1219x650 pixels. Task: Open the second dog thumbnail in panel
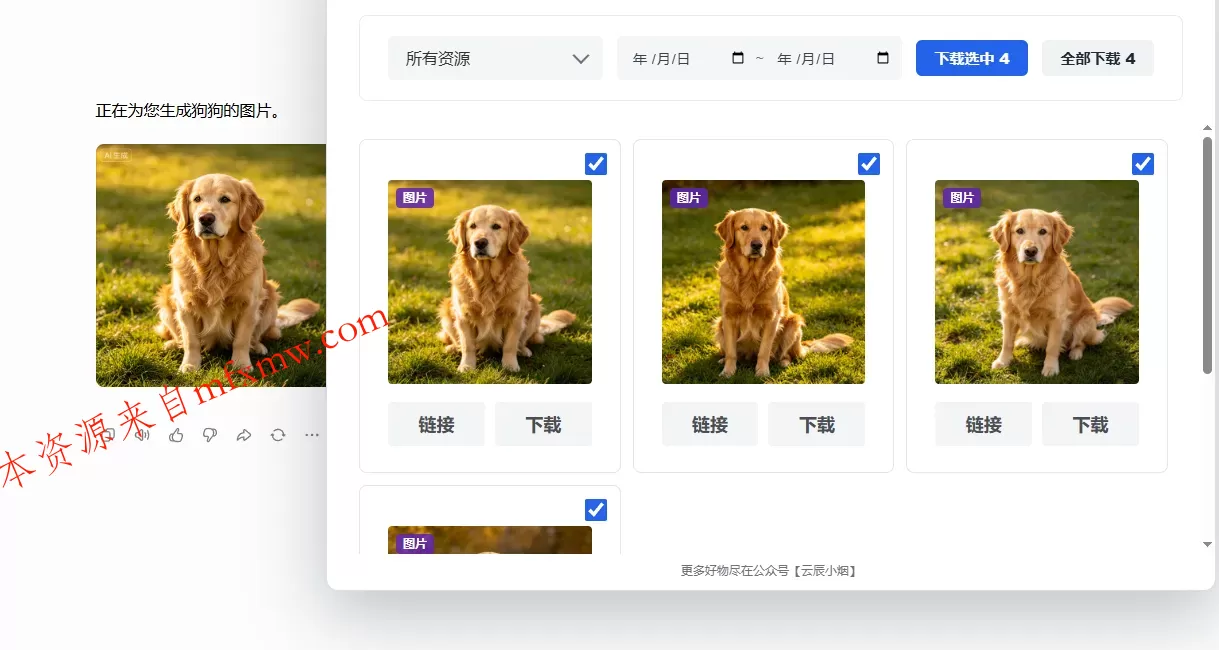click(763, 282)
